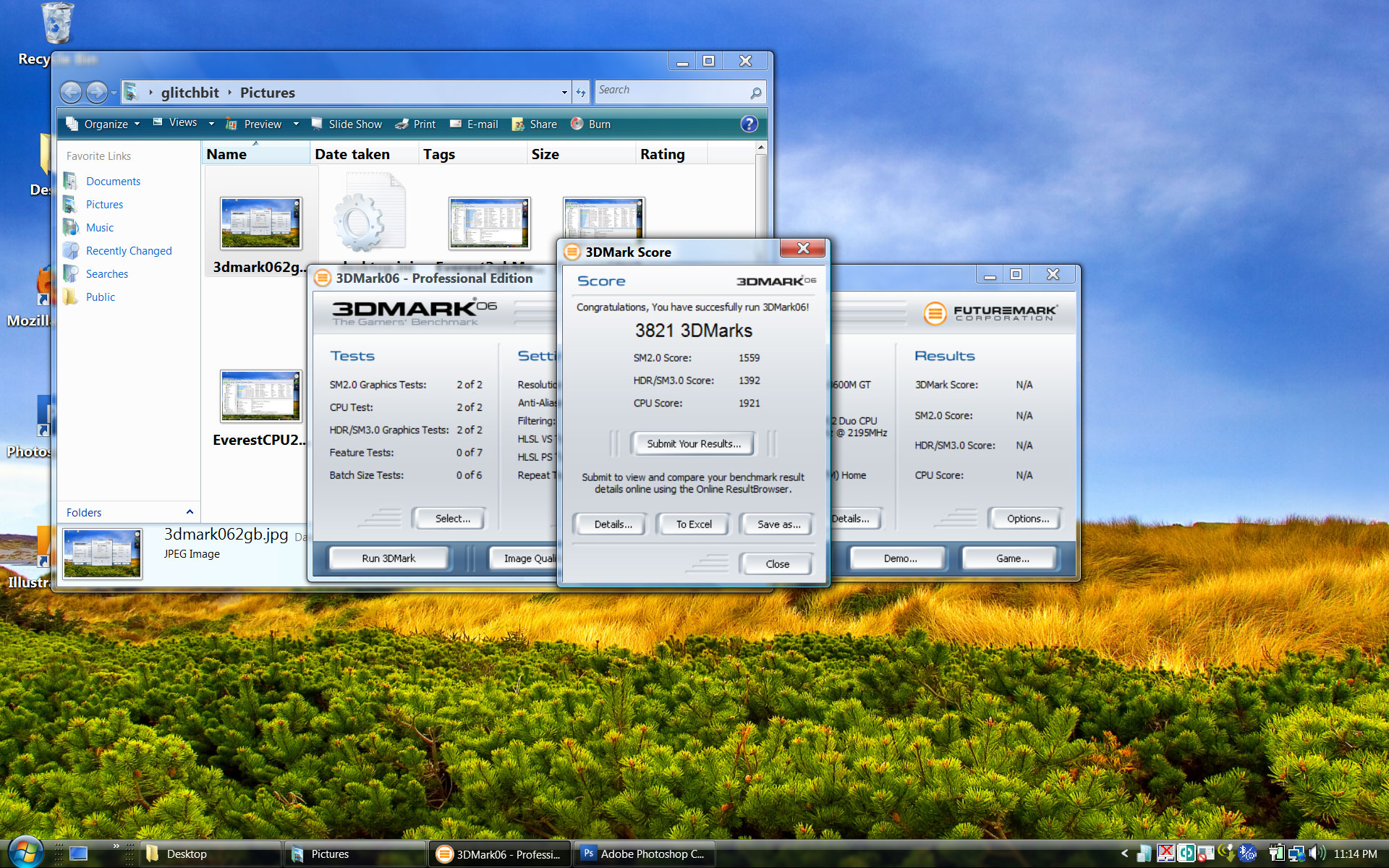Screen dimensions: 1389x868
Task: Click the Windows Start orb
Action: pyautogui.click(x=26, y=852)
